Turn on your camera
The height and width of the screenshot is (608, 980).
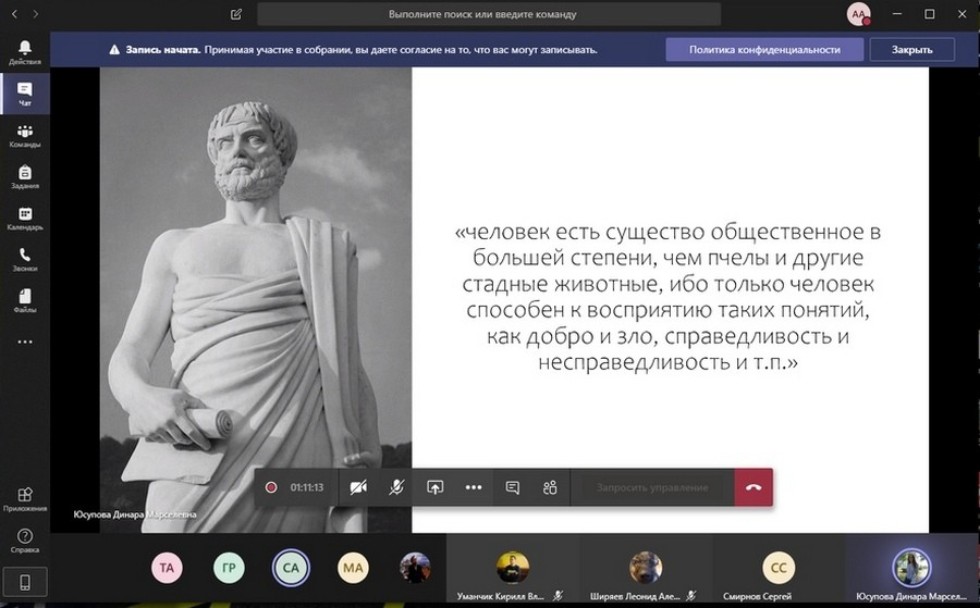tap(359, 487)
